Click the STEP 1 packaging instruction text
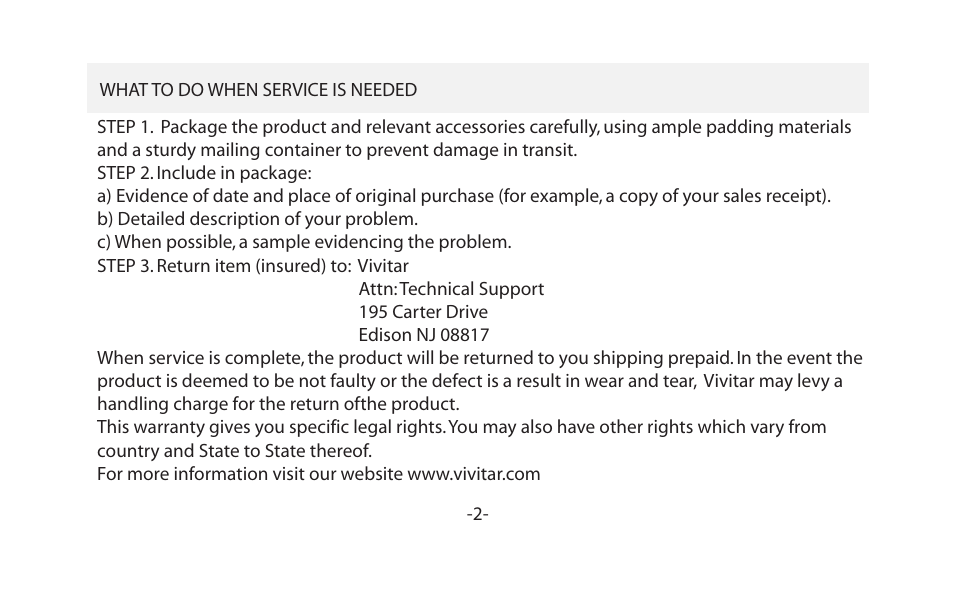This screenshot has width=954, height=608. coord(474,138)
